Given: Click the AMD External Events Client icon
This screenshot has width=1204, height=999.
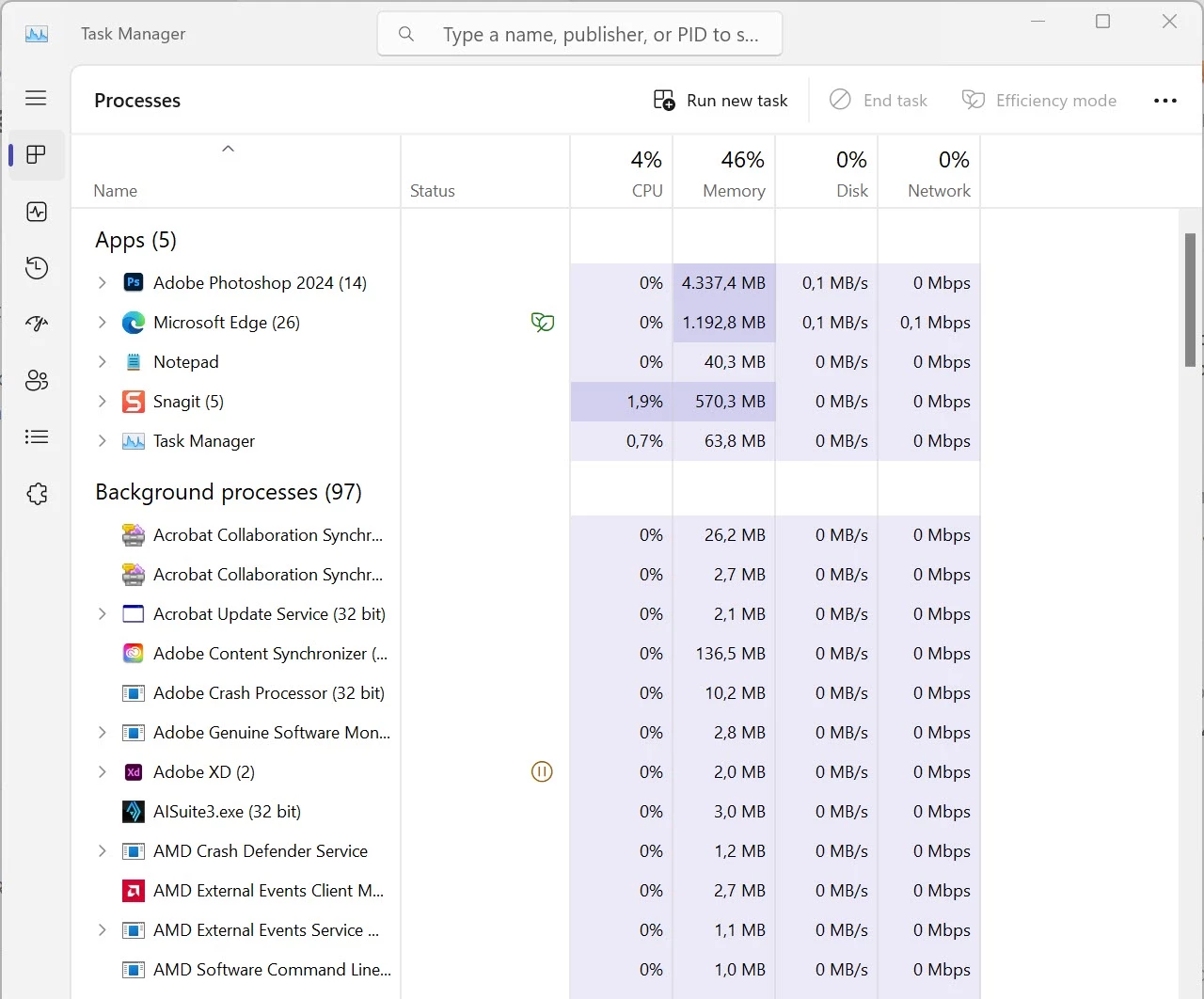Looking at the screenshot, I should click(134, 890).
